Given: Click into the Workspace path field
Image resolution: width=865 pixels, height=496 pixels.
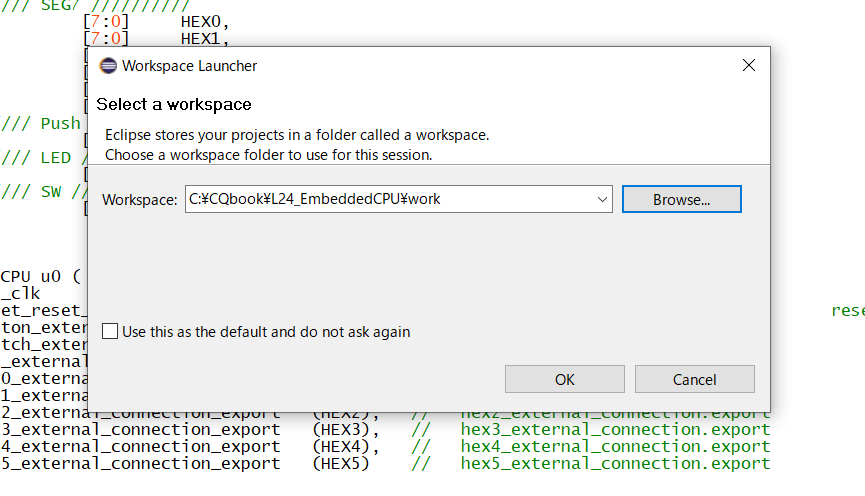Looking at the screenshot, I should click(x=390, y=199).
